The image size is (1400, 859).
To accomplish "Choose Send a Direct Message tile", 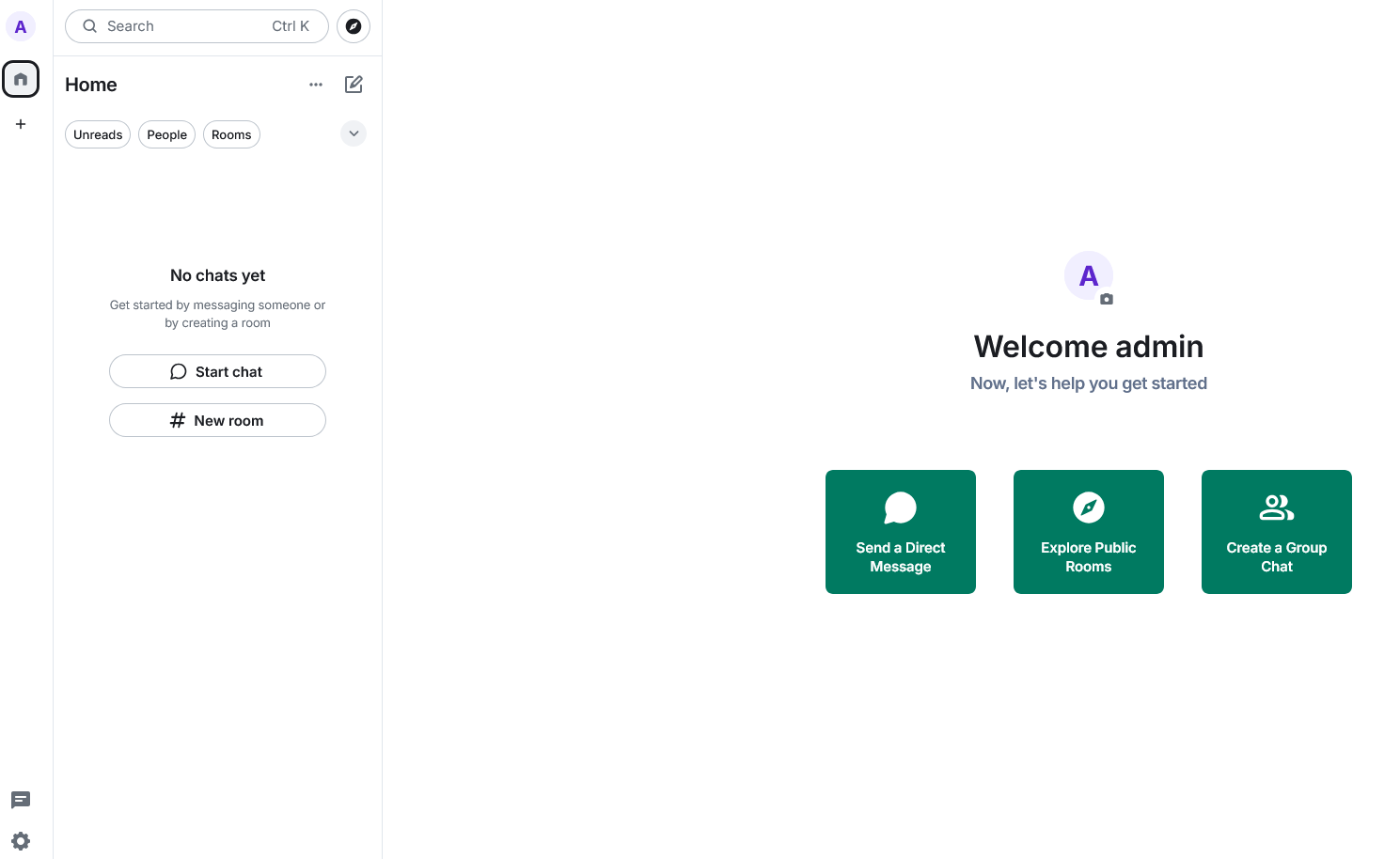I will 900,532.
